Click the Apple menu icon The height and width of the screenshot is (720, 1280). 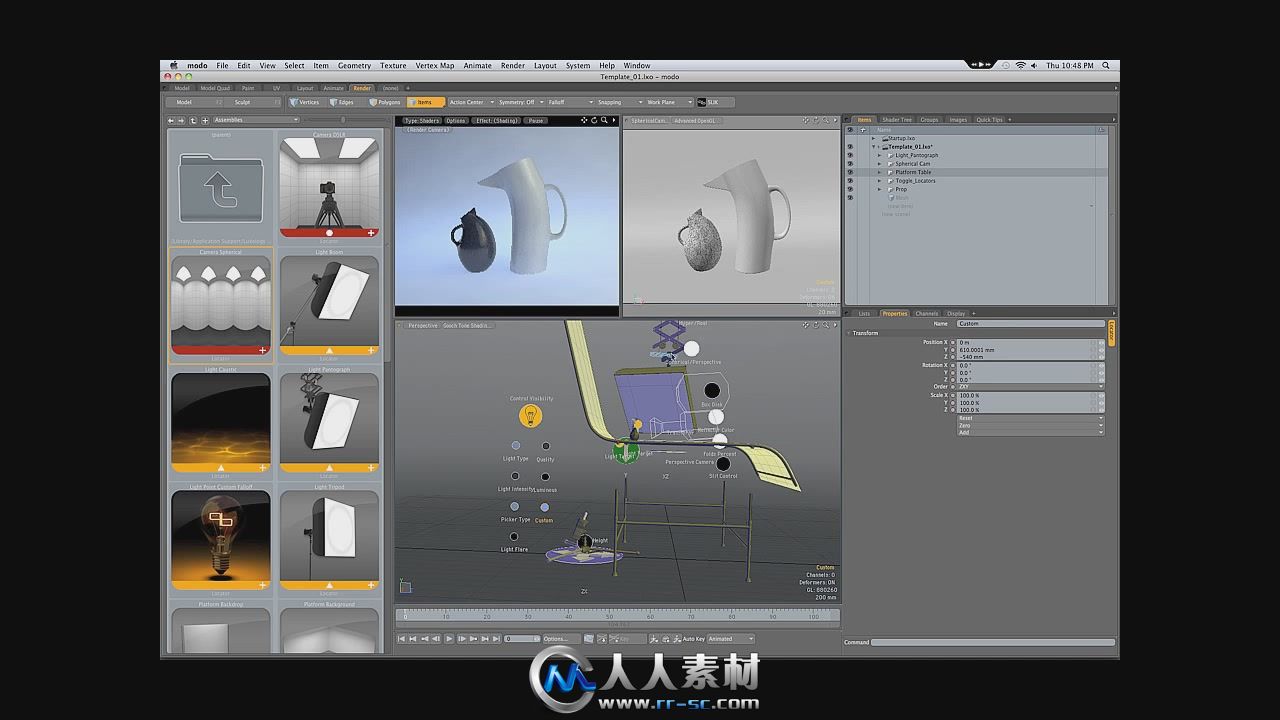click(173, 65)
